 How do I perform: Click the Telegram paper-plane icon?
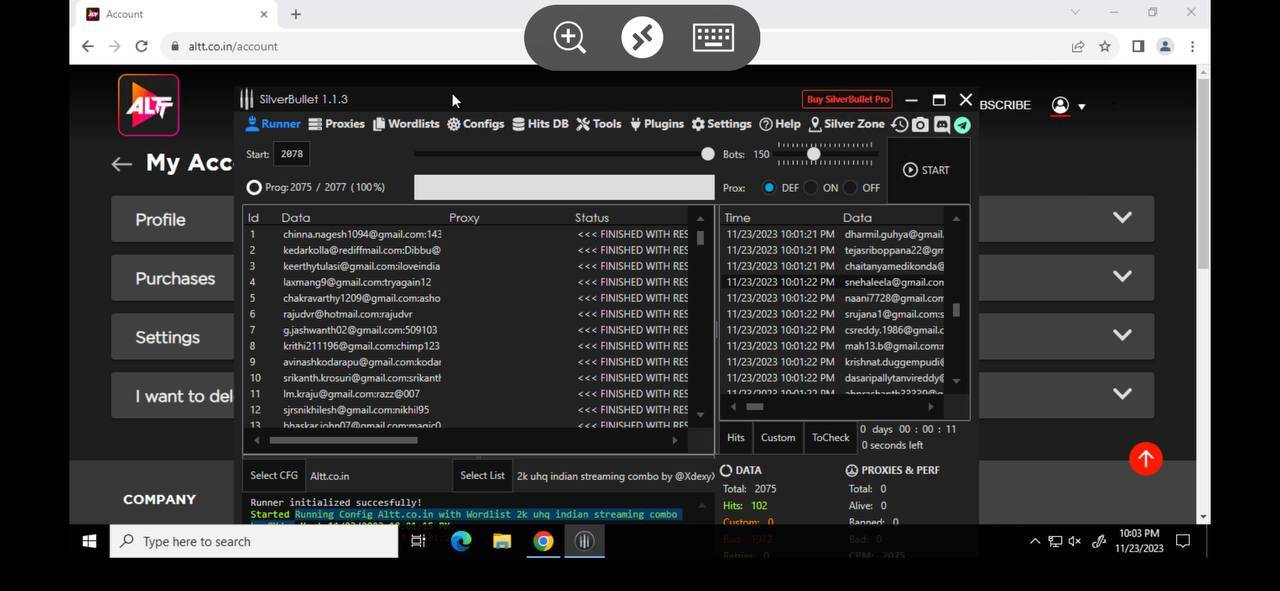coord(962,125)
